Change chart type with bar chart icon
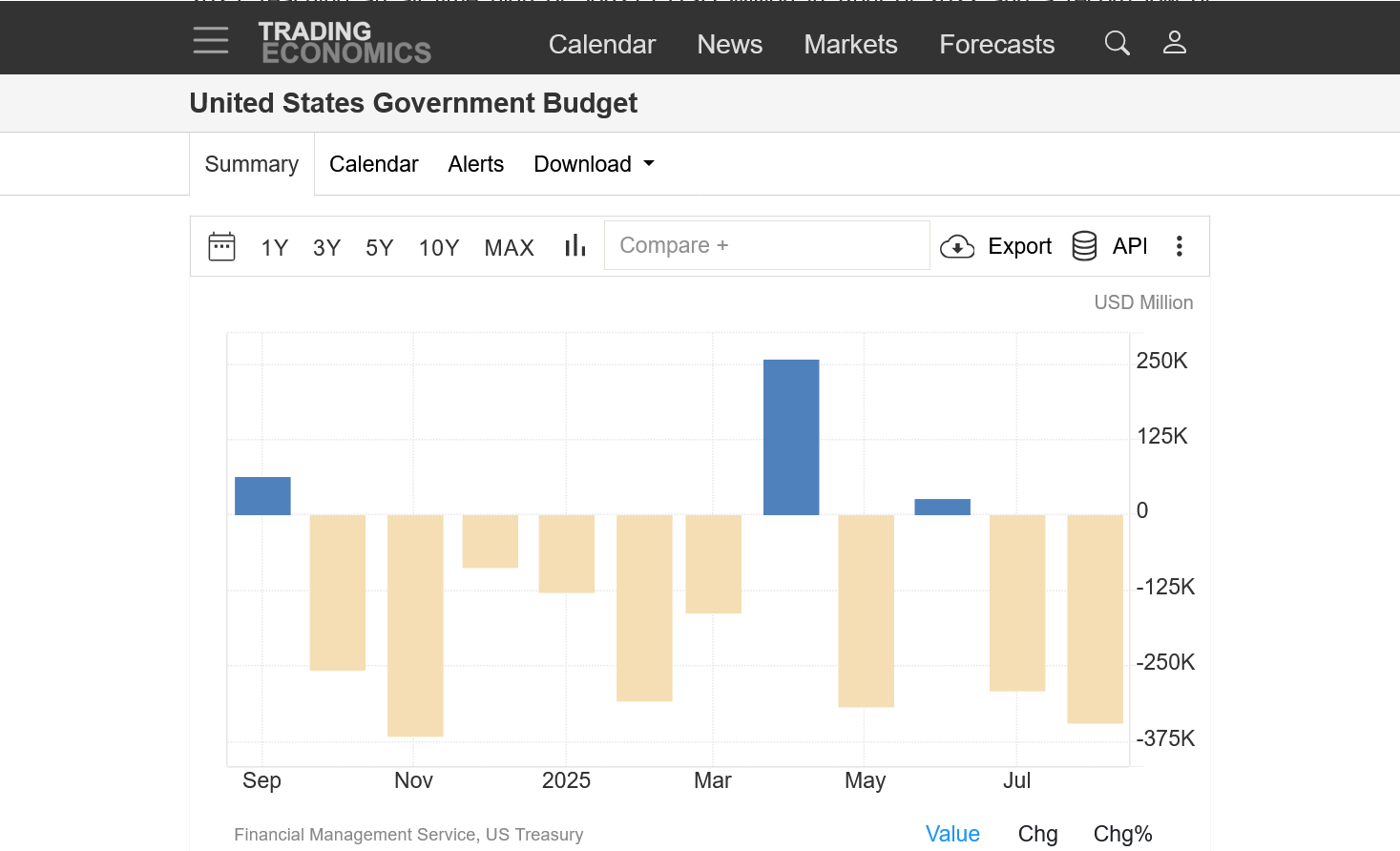Image resolution: width=1400 pixels, height=851 pixels. point(575,246)
